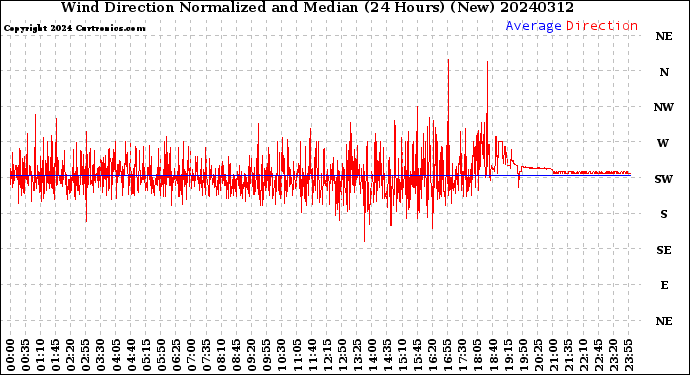Click the red 'Direction' legend label

[x=602, y=26]
